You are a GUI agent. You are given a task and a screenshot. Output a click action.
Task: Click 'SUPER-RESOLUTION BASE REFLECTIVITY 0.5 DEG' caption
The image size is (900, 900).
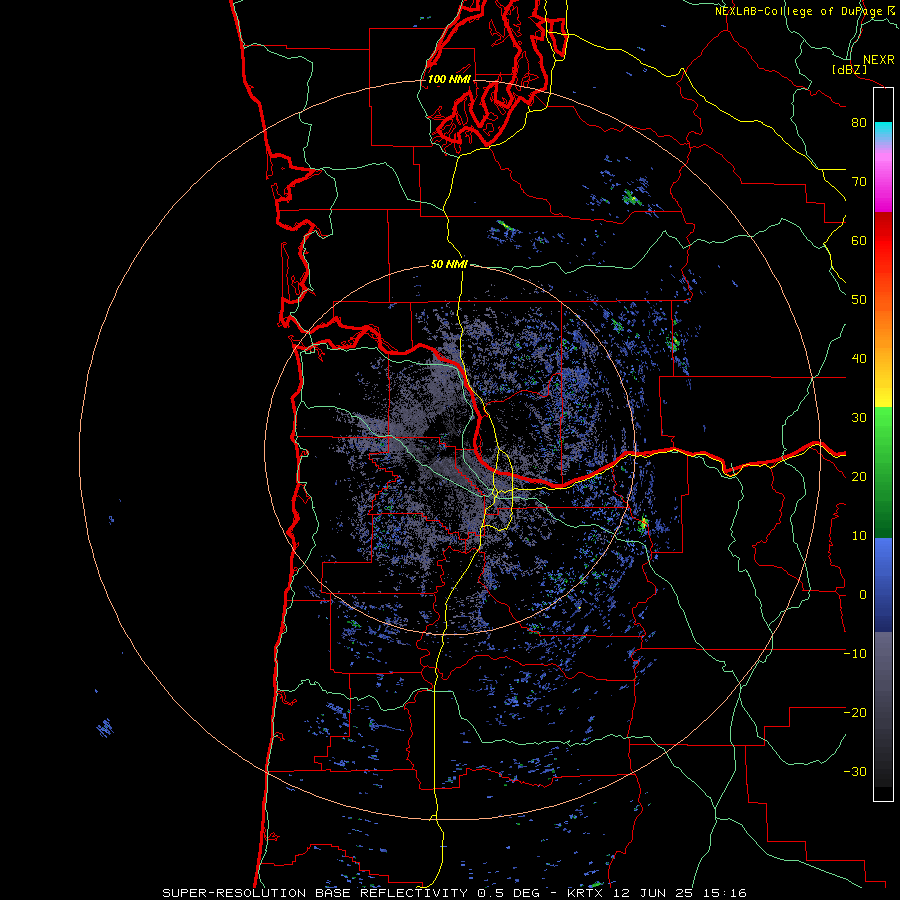point(351,893)
